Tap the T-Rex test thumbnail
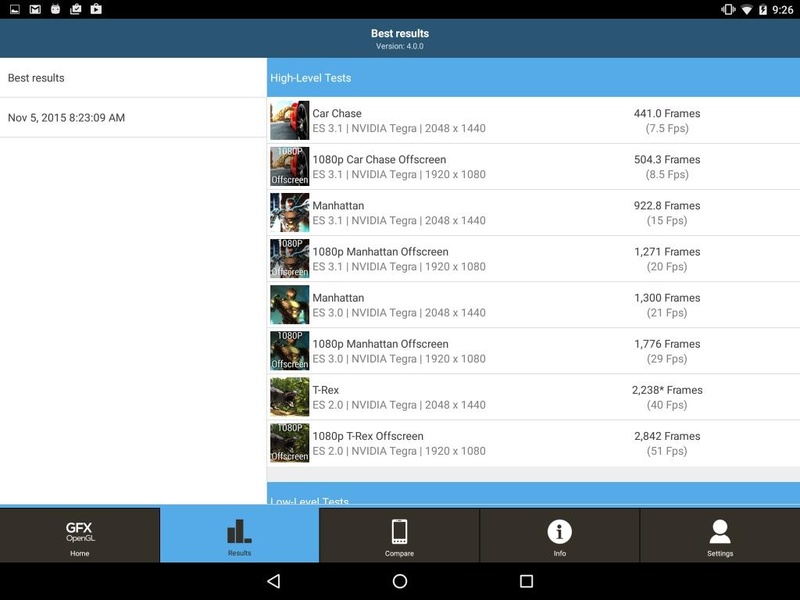 click(289, 397)
